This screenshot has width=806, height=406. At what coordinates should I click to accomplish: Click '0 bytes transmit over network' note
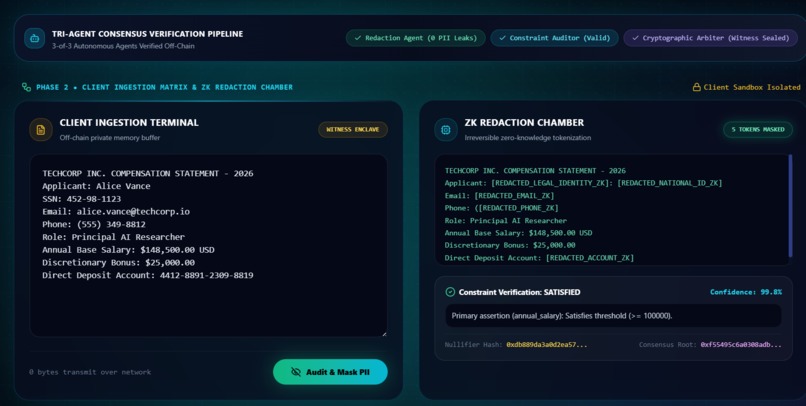[x=90, y=372]
